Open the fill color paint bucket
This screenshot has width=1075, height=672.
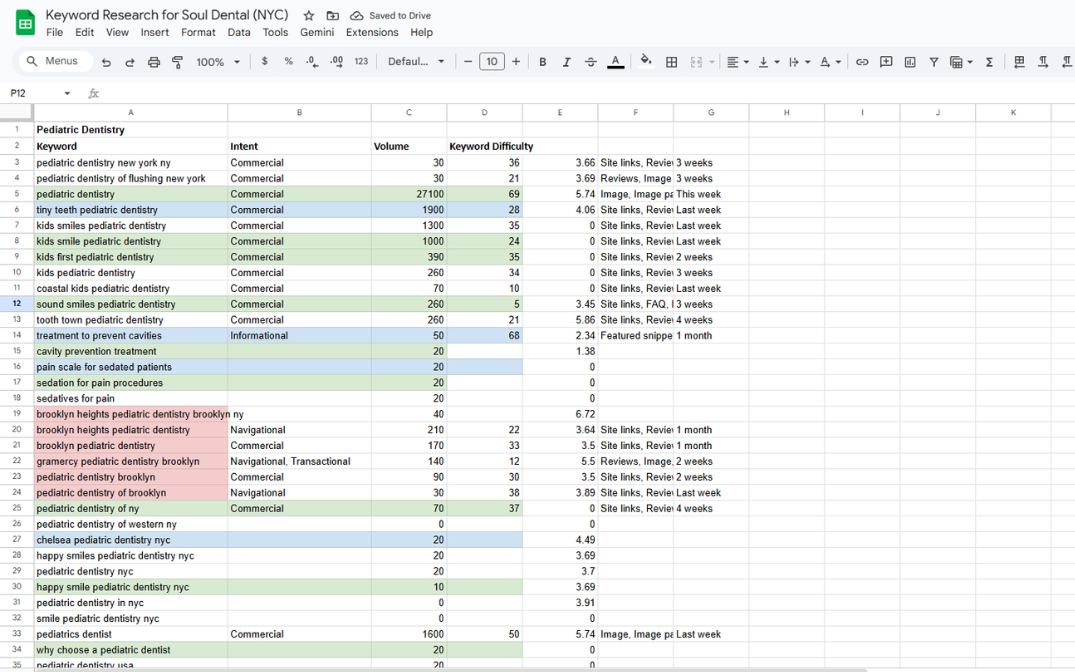tap(646, 61)
